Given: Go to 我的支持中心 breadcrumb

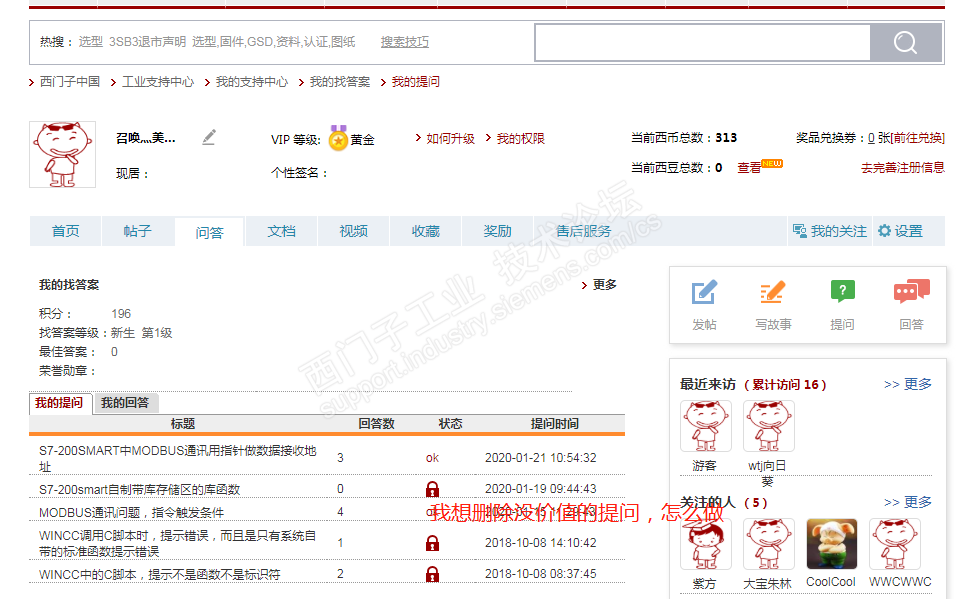Looking at the screenshot, I should coord(252,81).
